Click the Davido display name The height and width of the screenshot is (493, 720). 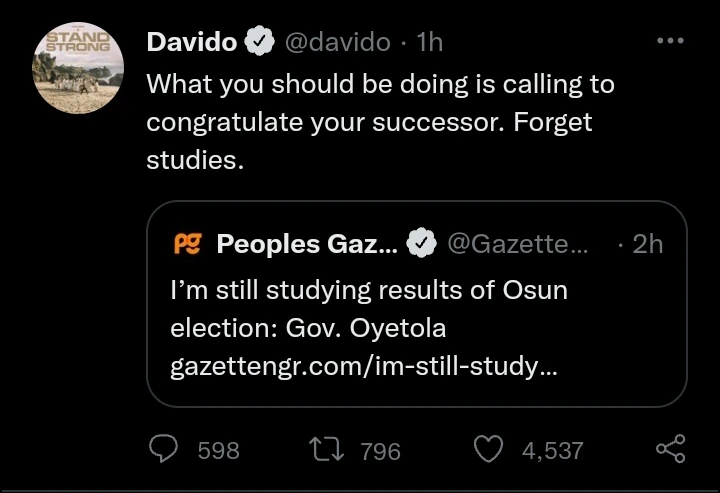192,42
